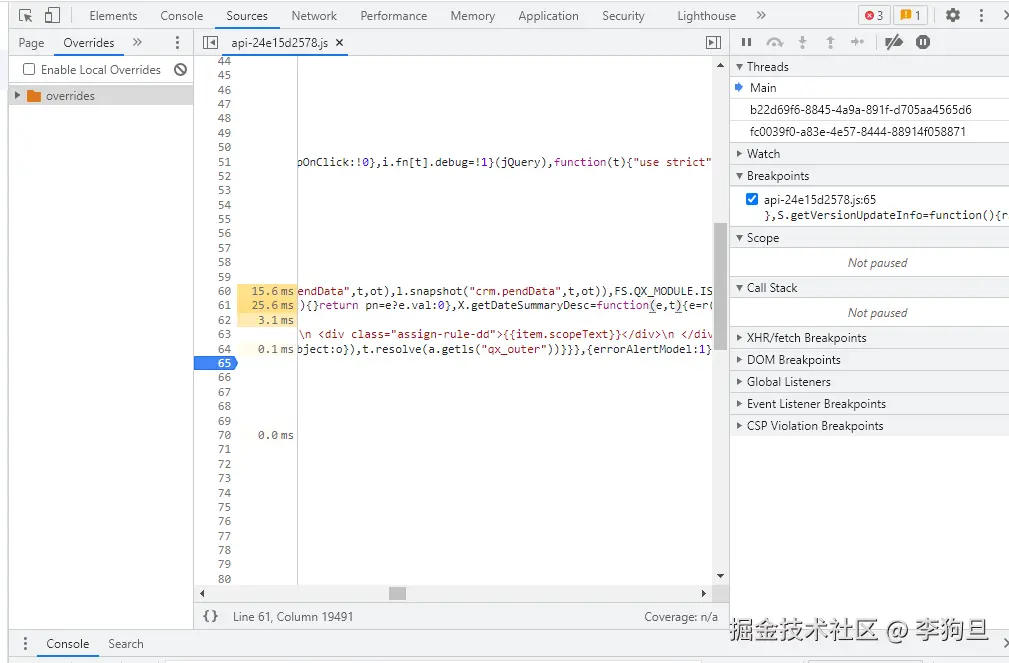
Task: Click the Coverage: n/a status text
Action: tap(681, 617)
